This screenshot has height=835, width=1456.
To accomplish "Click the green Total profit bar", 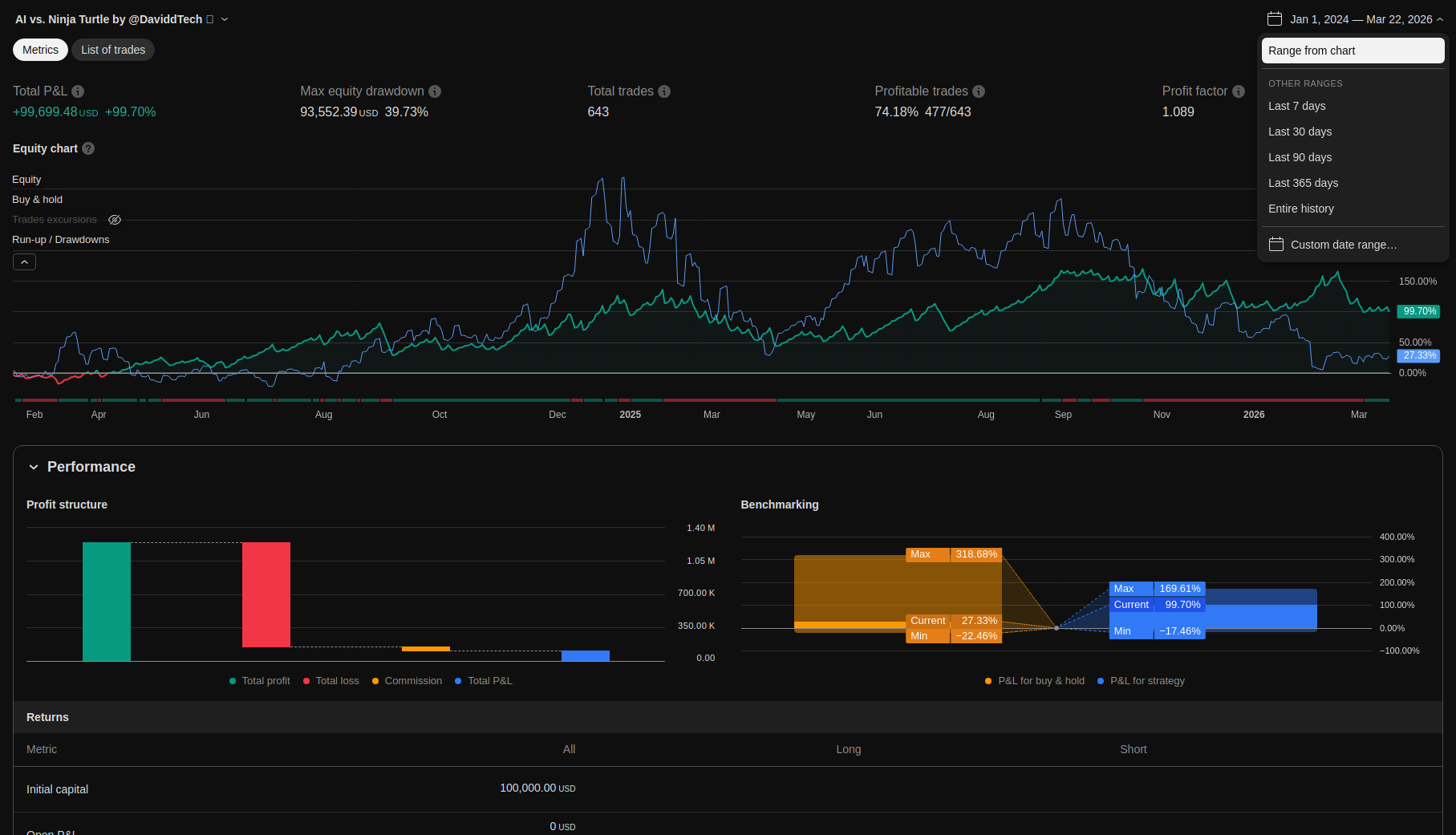I will (107, 602).
